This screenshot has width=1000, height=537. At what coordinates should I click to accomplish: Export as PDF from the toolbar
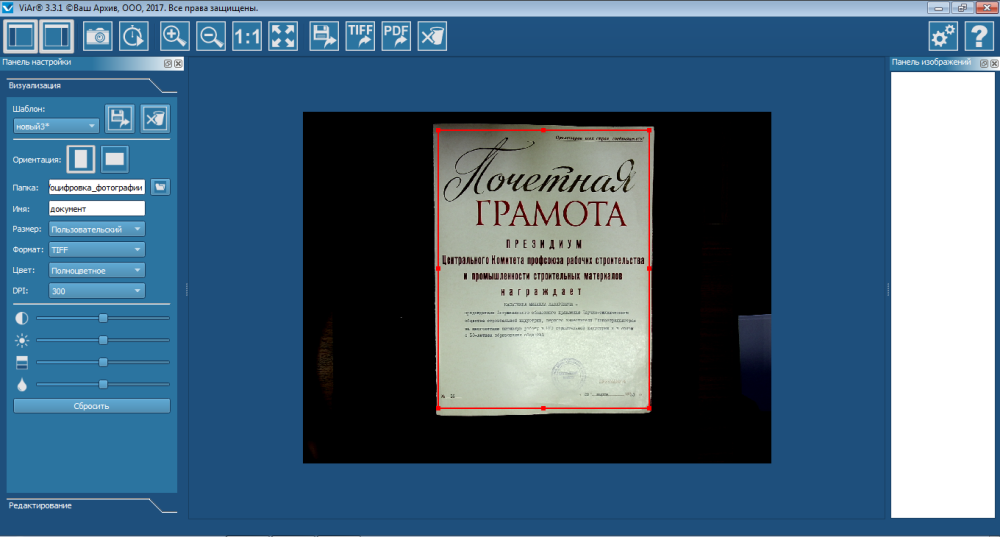(x=396, y=36)
